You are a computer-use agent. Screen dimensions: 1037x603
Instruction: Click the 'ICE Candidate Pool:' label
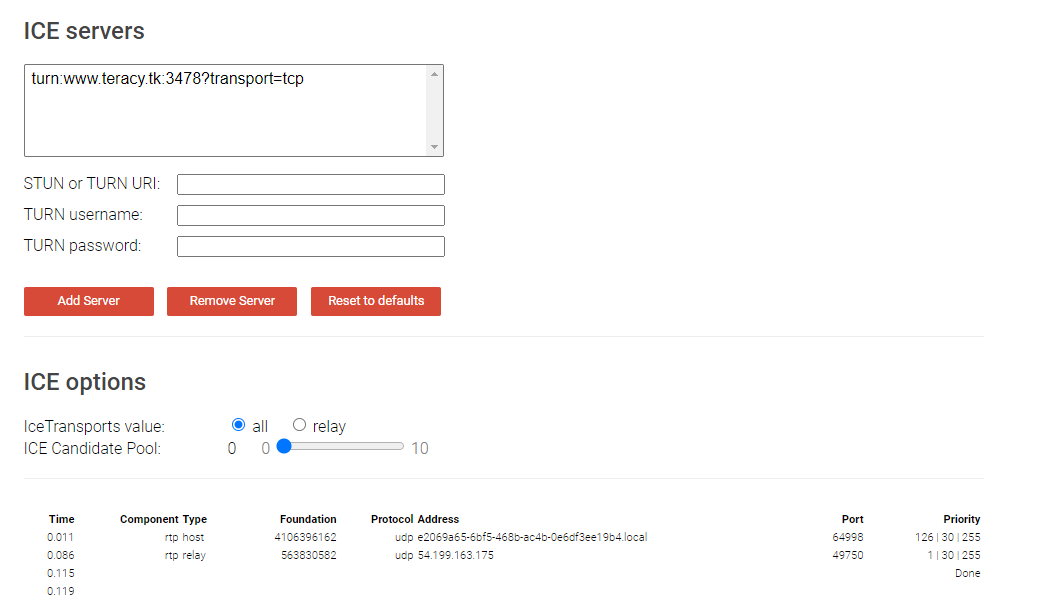(92, 448)
